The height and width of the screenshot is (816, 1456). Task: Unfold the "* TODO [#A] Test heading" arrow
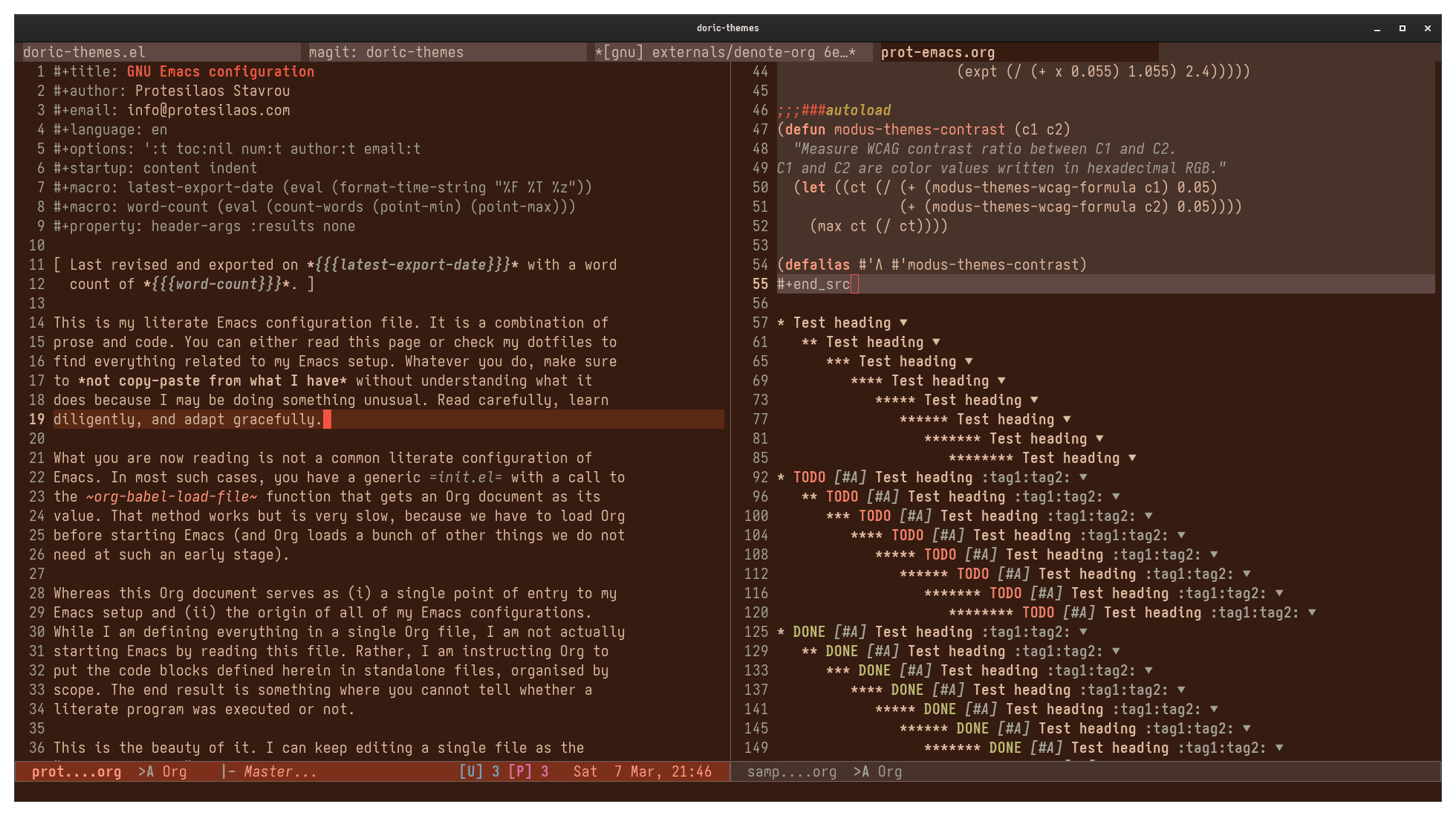(1083, 477)
